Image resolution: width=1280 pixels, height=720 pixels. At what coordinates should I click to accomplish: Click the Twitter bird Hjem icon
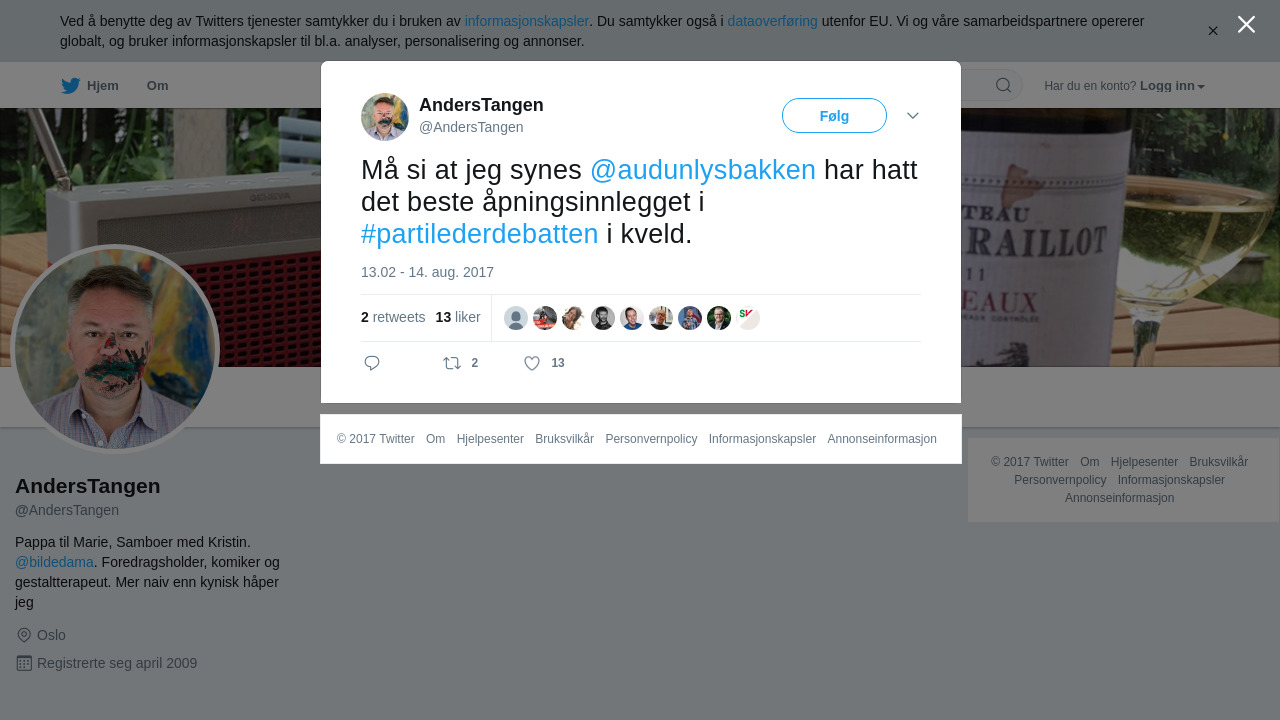[70, 86]
